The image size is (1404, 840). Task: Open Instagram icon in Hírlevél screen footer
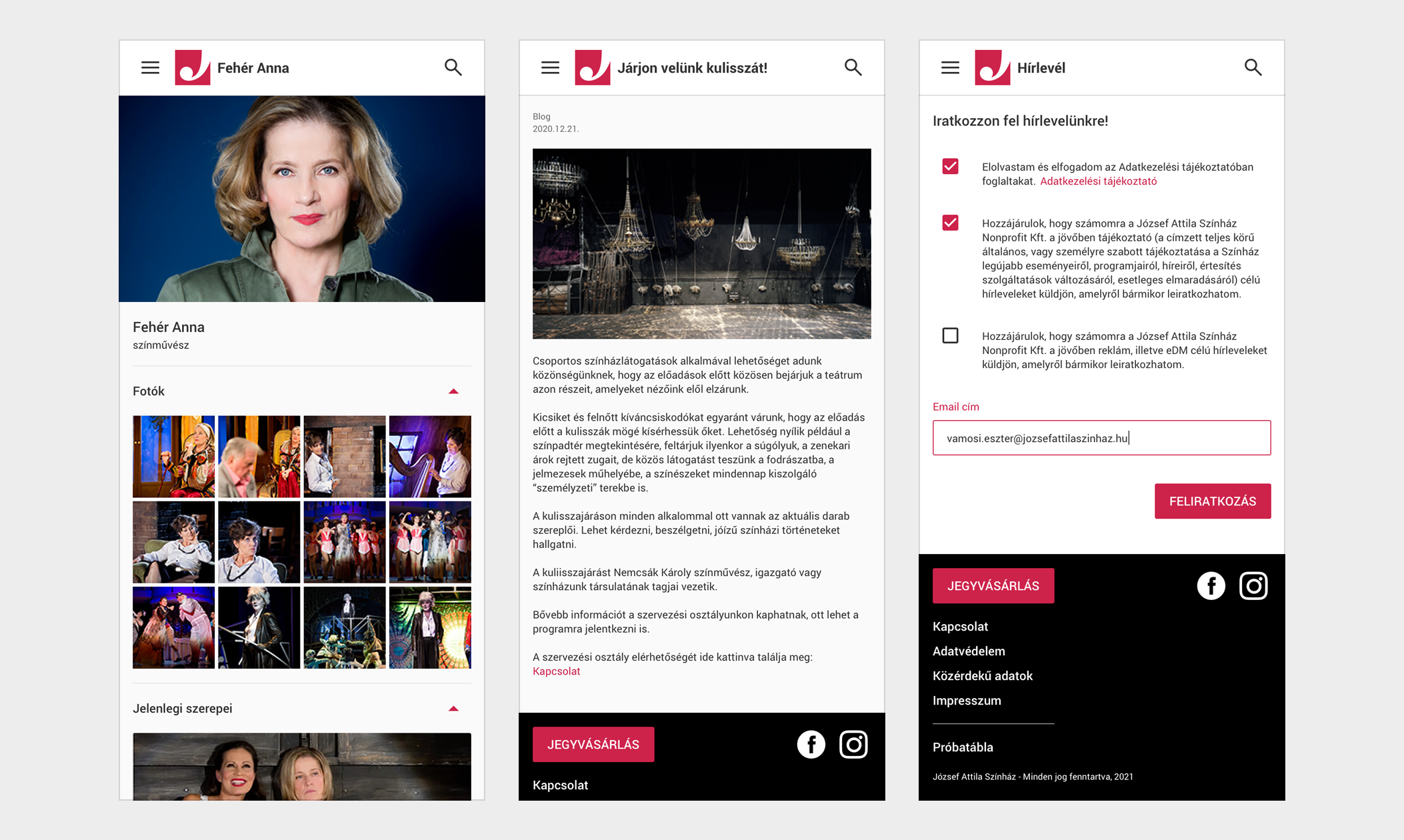point(1253,586)
